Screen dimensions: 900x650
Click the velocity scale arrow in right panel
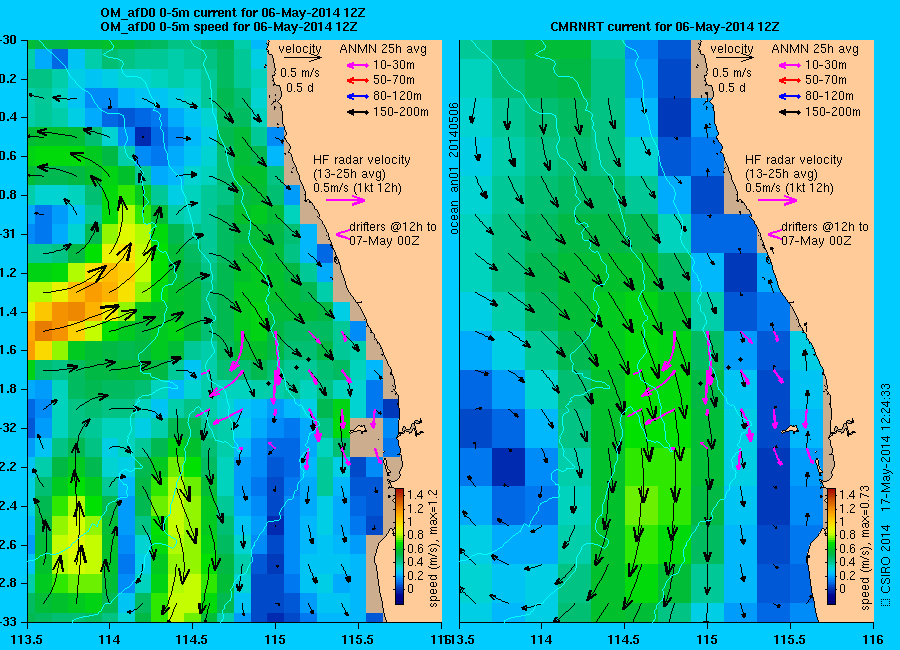(734, 58)
